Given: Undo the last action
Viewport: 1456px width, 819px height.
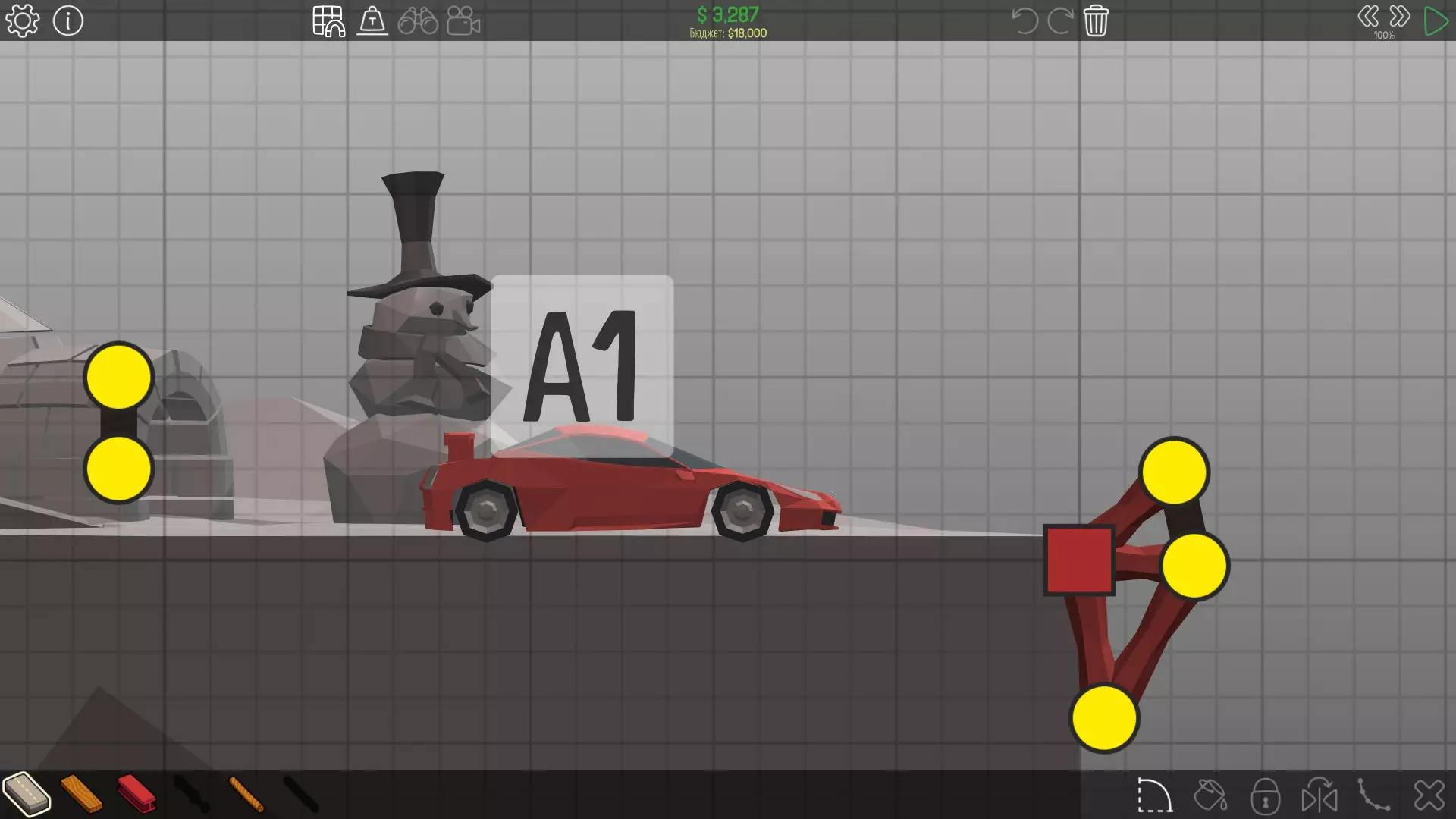Looking at the screenshot, I should (x=1025, y=21).
